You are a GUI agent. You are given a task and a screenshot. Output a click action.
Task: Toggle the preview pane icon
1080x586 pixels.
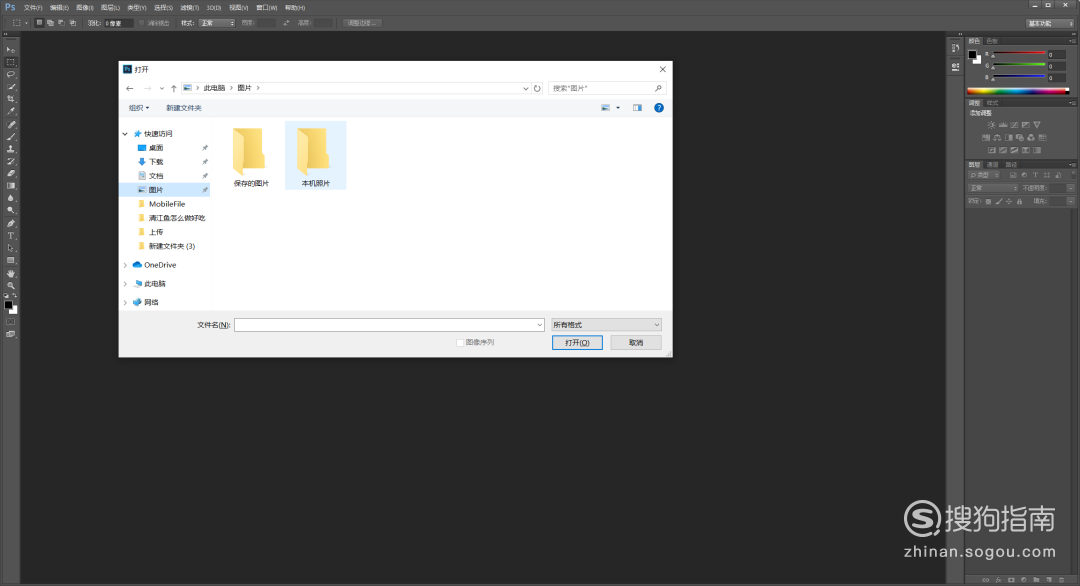[x=637, y=107]
